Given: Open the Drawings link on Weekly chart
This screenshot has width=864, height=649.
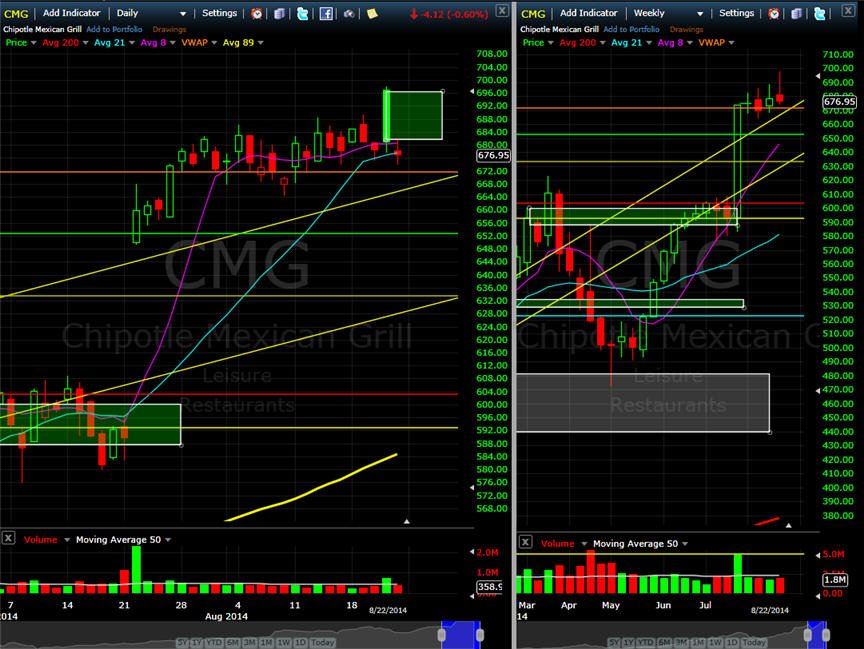Looking at the screenshot, I should [x=687, y=29].
